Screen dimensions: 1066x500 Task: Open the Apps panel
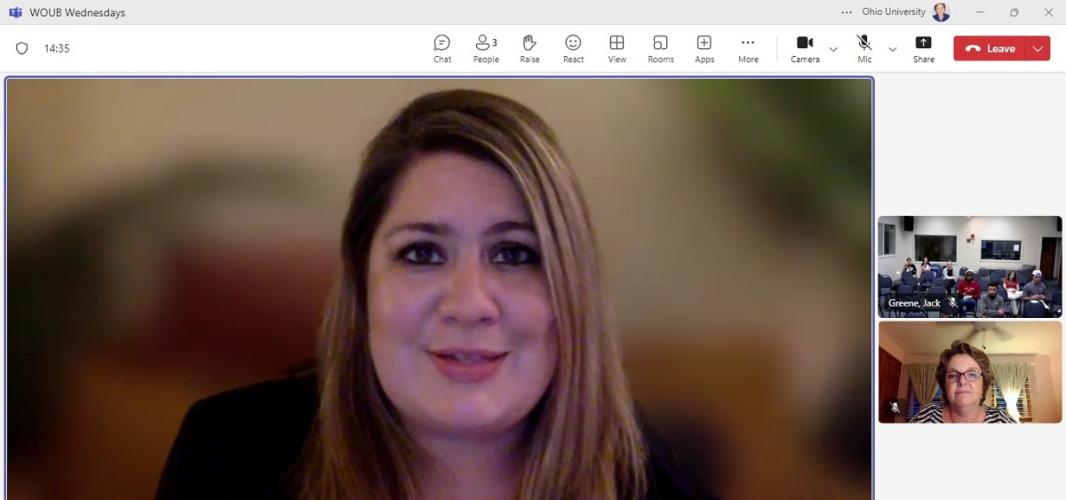[704, 47]
